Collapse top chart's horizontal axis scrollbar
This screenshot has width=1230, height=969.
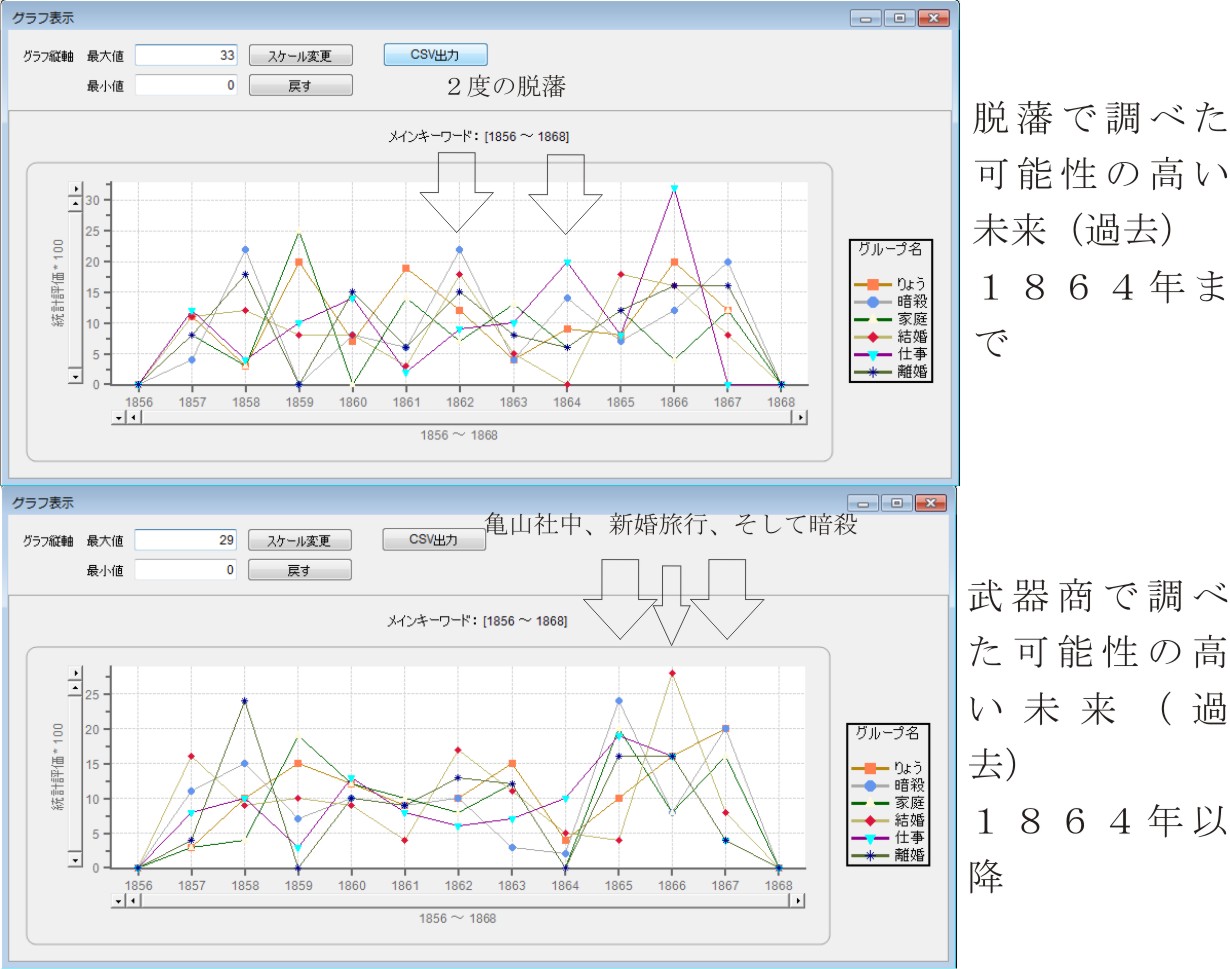120,418
